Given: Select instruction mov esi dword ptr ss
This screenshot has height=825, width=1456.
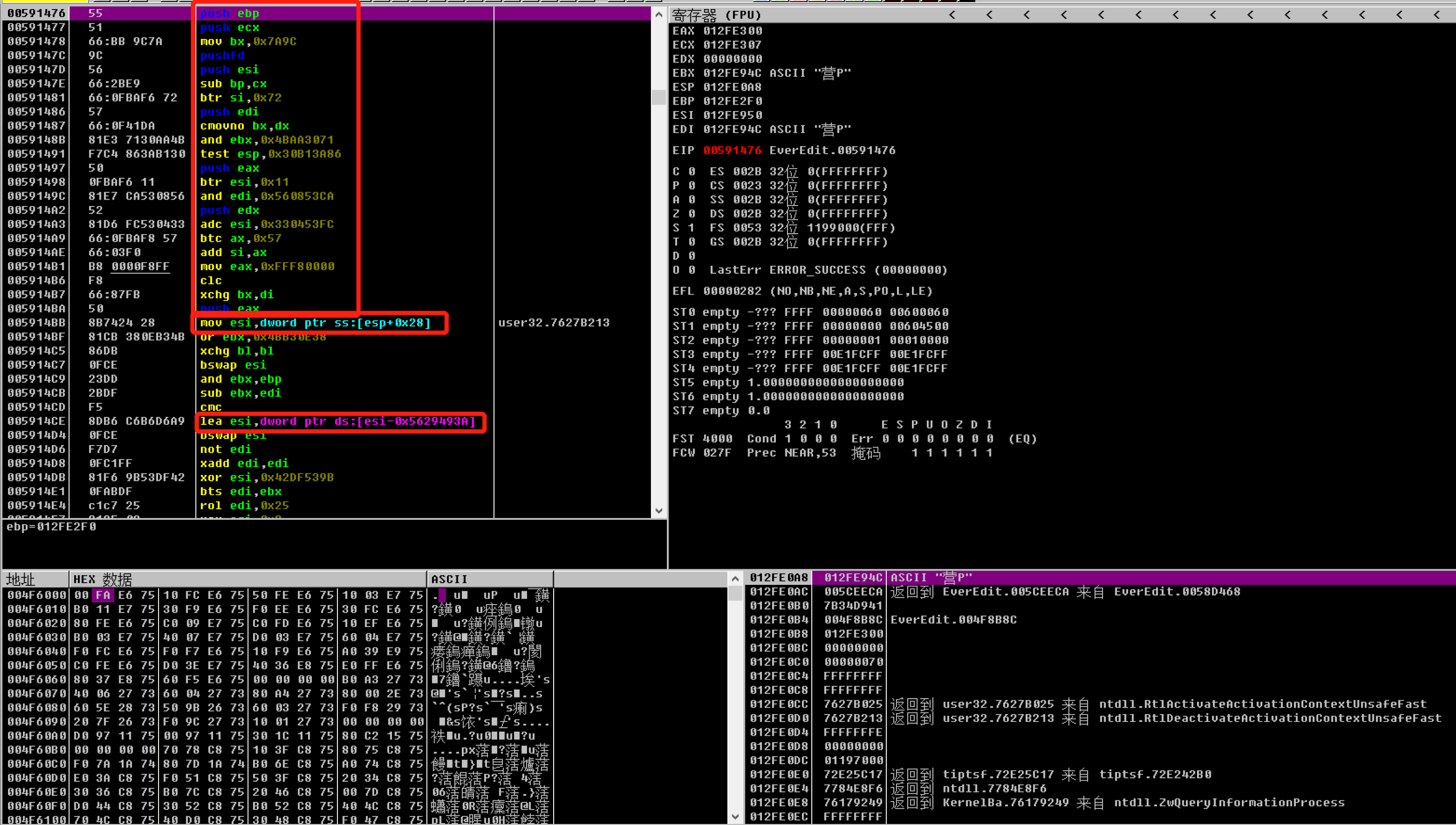Looking at the screenshot, I should [x=315, y=322].
